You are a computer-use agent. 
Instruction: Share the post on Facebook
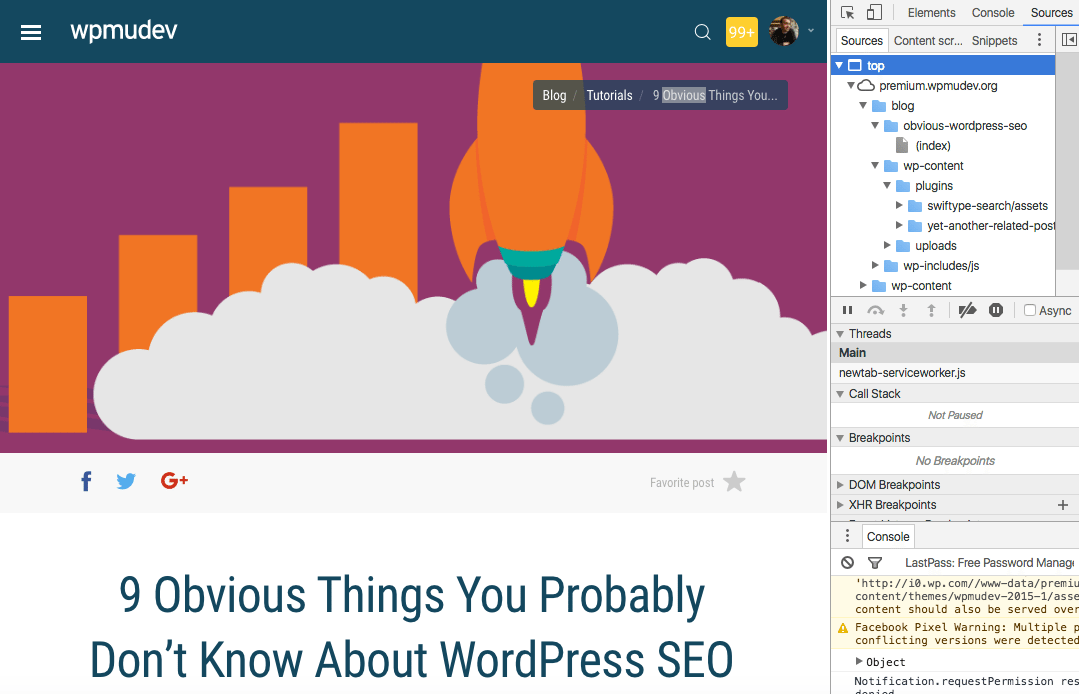86,482
